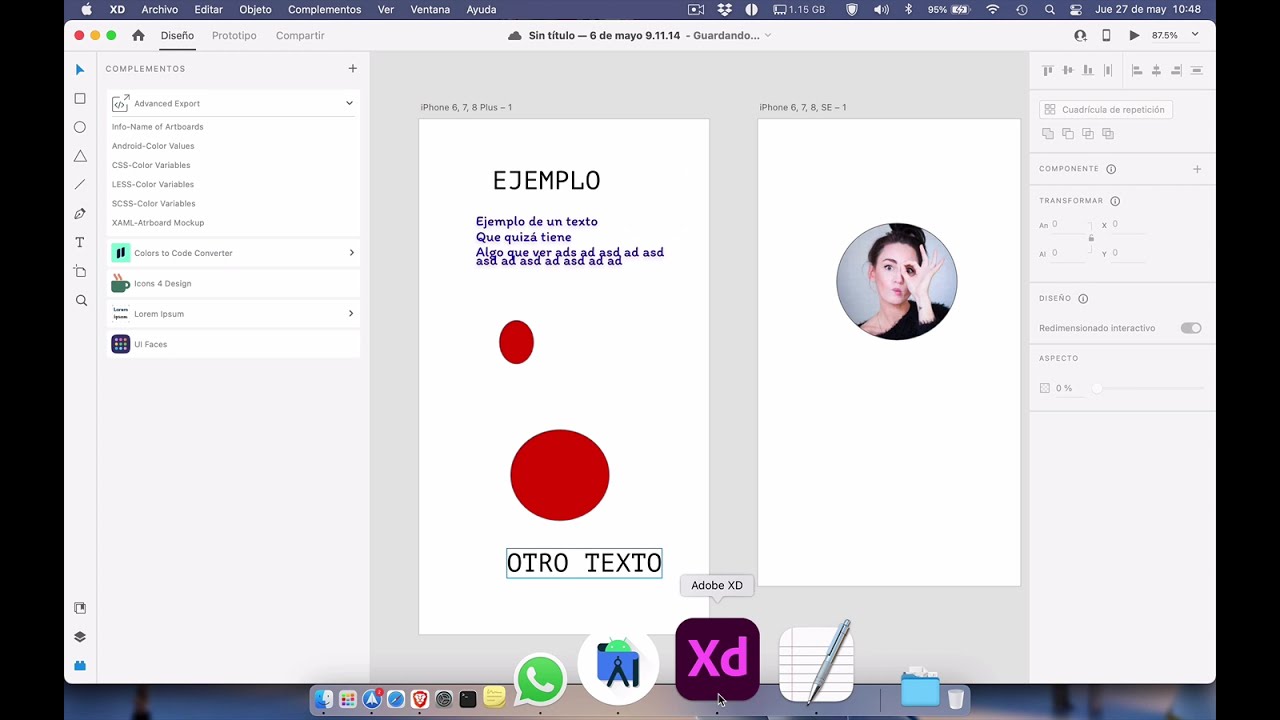1280x720 pixels.
Task: Open the mobile device preview icon
Action: pyautogui.click(x=1106, y=35)
